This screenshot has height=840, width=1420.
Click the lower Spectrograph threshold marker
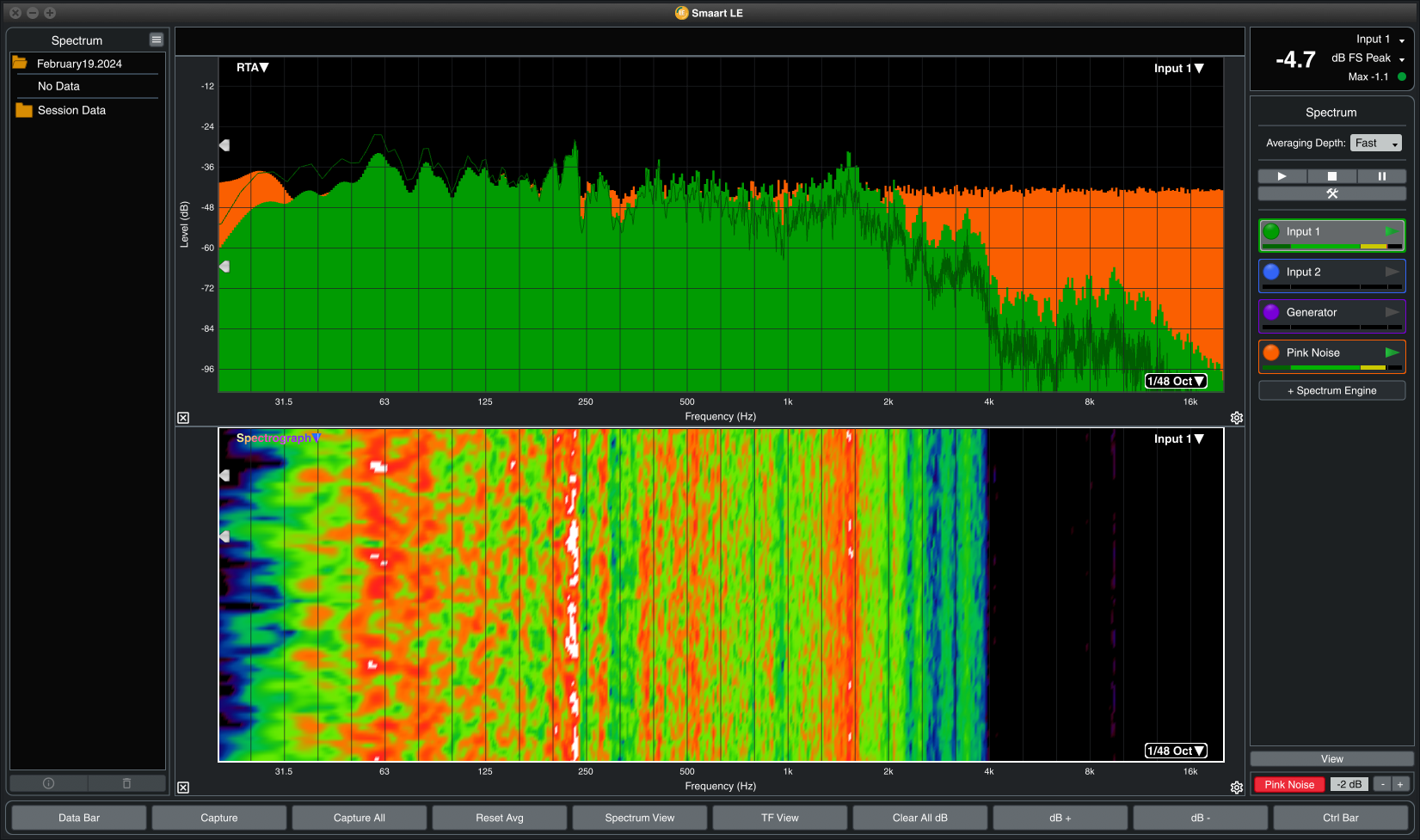(x=224, y=536)
